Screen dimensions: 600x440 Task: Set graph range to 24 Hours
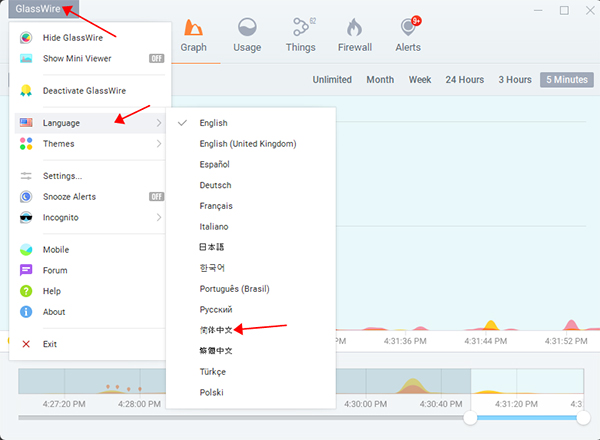(x=465, y=80)
